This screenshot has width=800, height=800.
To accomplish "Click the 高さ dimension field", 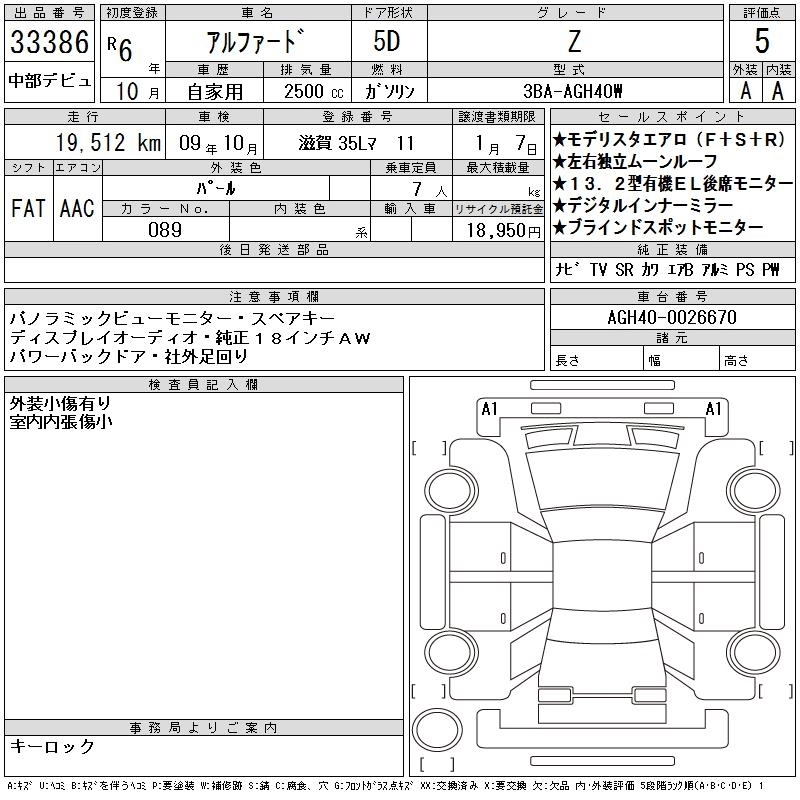I will (757, 360).
